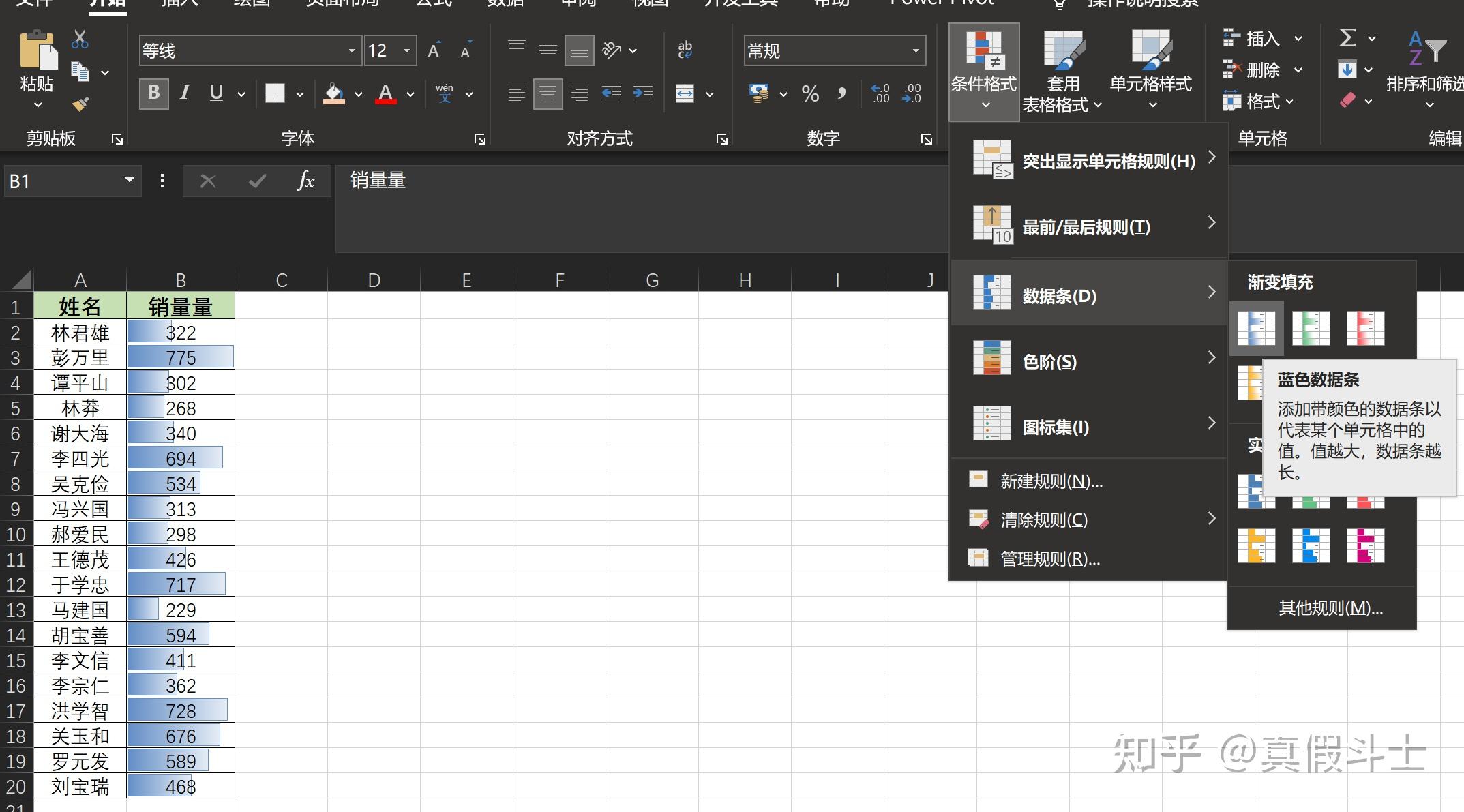Align text right
1464x812 pixels.
pyautogui.click(x=580, y=93)
